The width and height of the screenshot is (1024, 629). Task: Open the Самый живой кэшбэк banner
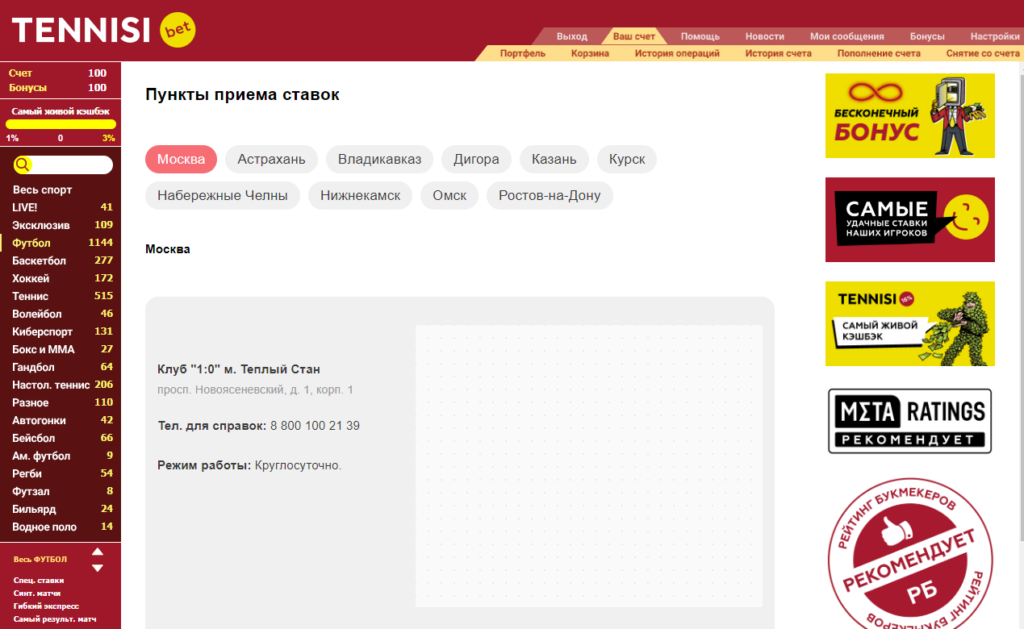910,323
